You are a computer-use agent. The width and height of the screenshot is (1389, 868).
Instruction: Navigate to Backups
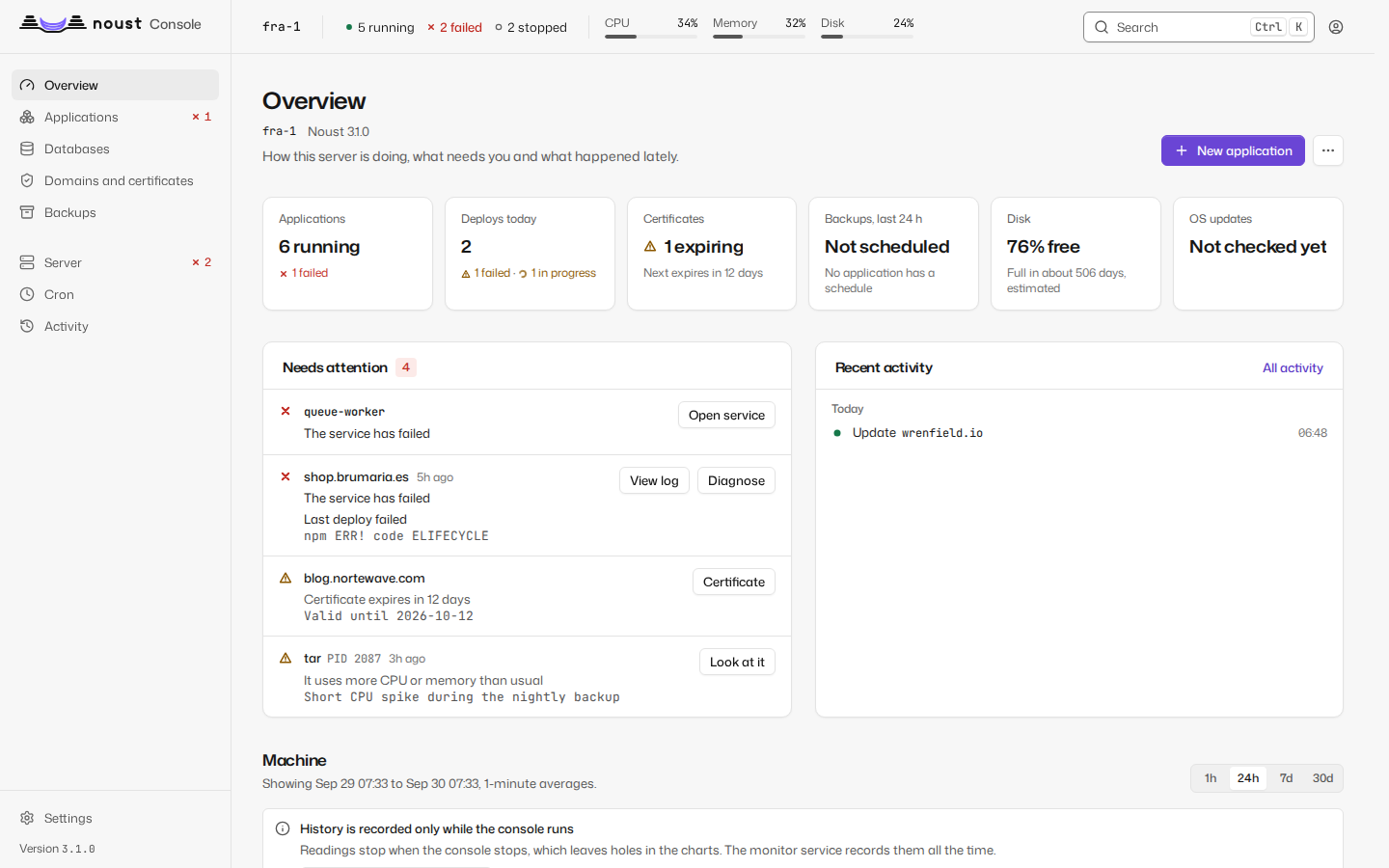click(115, 212)
